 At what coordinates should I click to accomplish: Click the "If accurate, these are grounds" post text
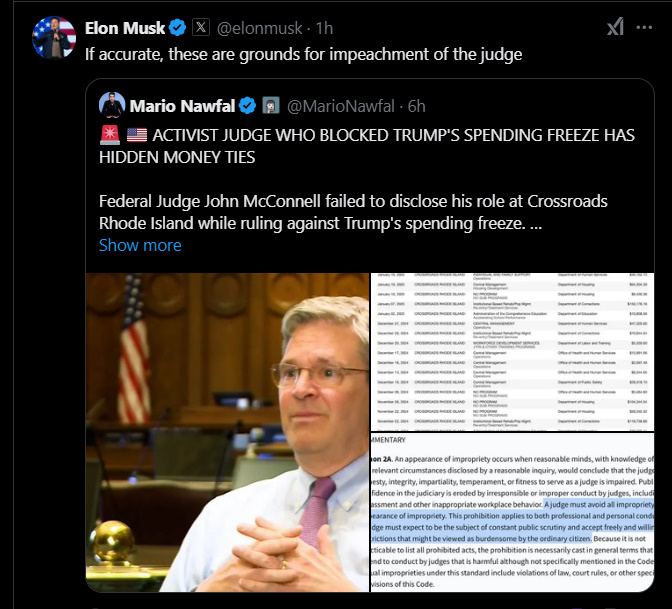(x=303, y=54)
